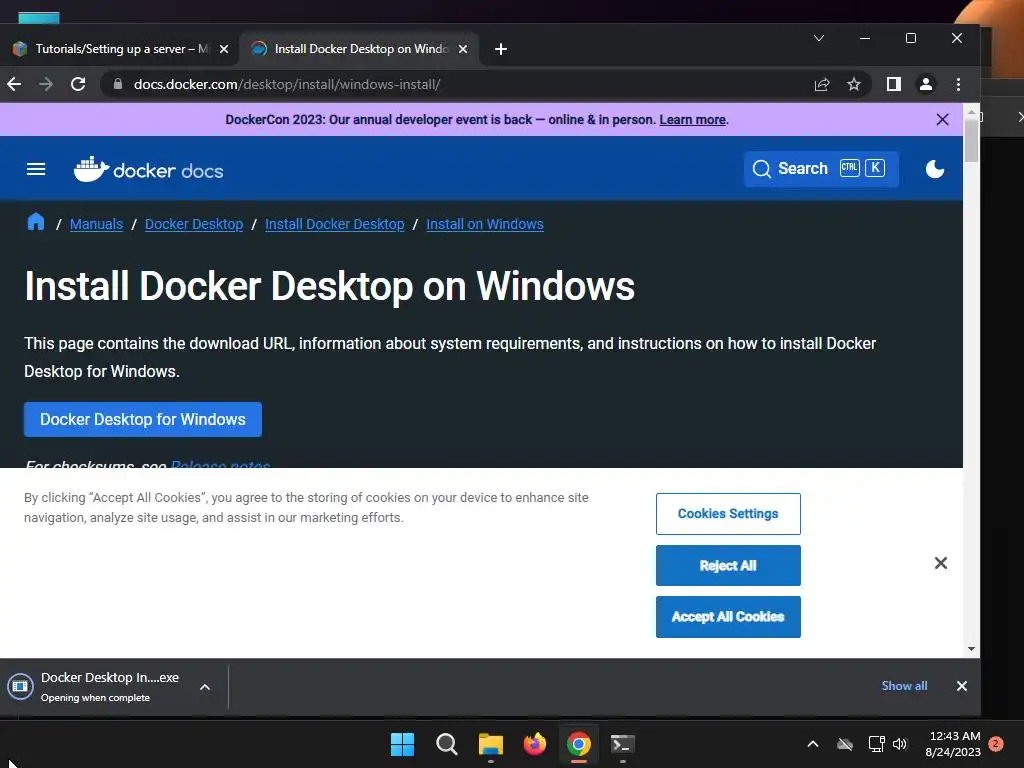Click the forward navigation arrow
Image resolution: width=1024 pixels, height=768 pixels.
(46, 84)
